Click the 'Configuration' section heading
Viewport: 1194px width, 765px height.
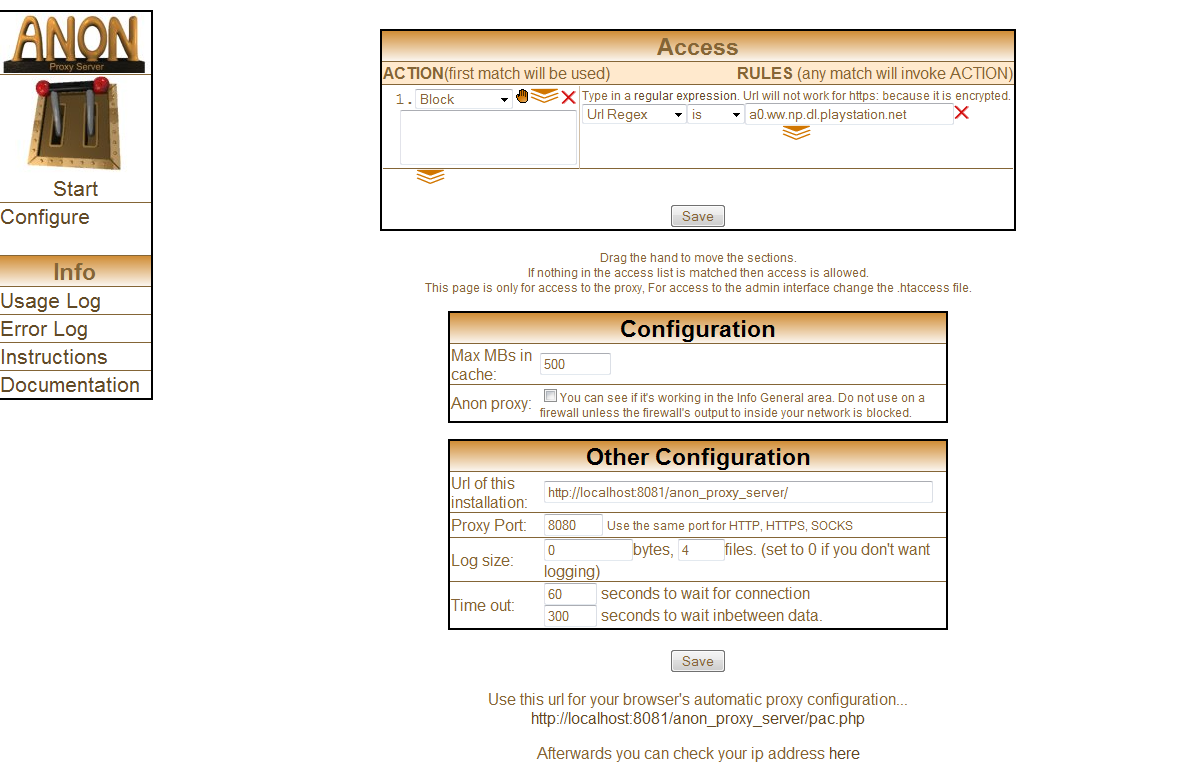tap(698, 329)
